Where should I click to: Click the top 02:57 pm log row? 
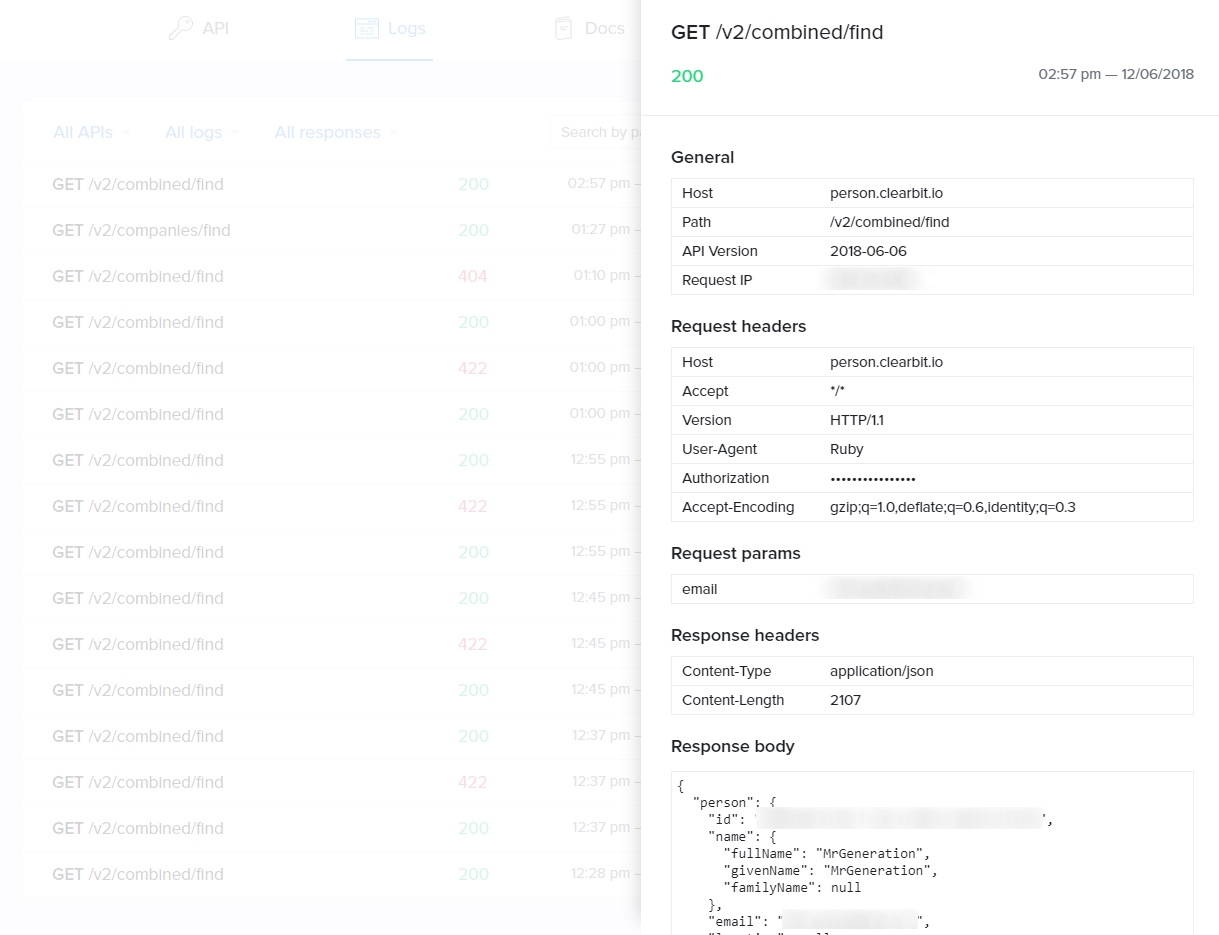pos(331,184)
